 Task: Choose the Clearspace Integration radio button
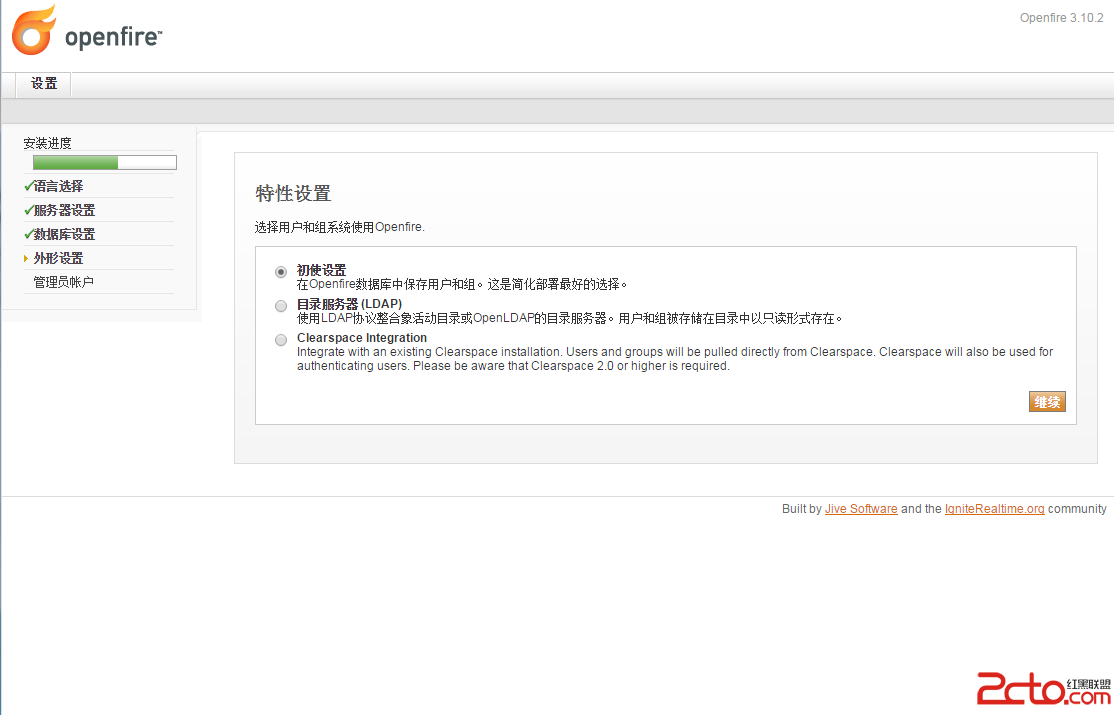pyautogui.click(x=281, y=340)
